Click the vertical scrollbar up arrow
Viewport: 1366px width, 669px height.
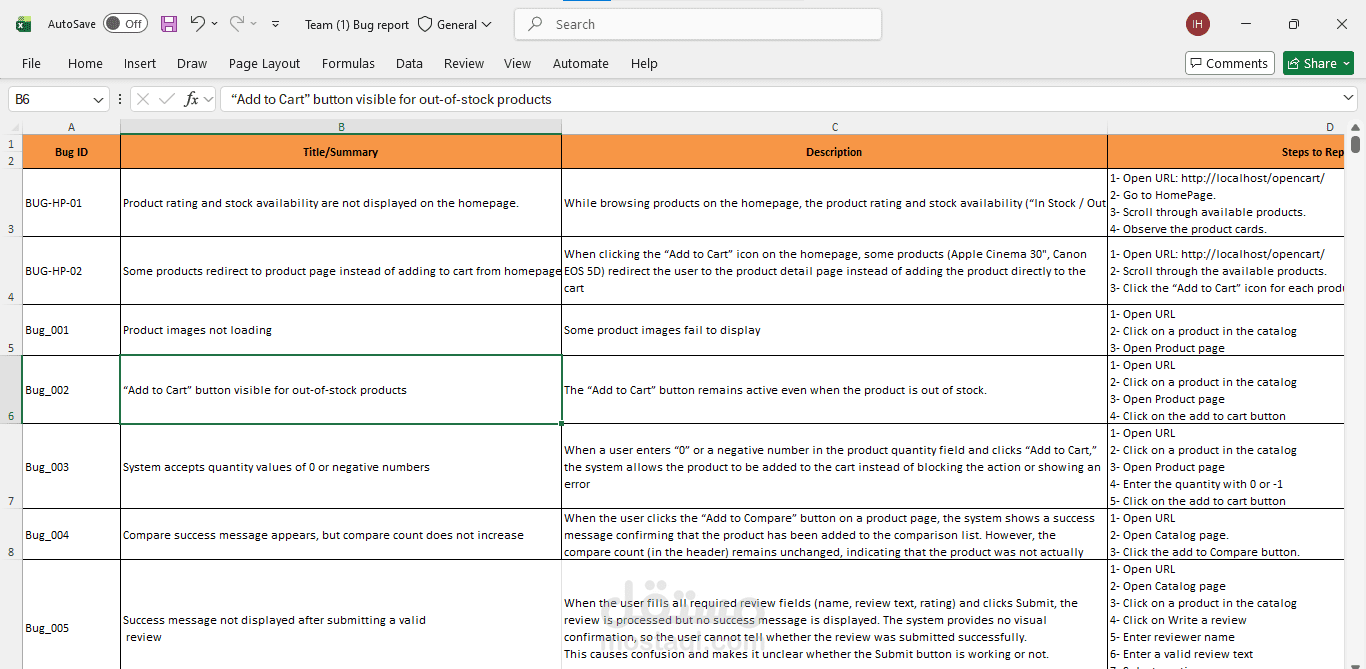point(1356,127)
